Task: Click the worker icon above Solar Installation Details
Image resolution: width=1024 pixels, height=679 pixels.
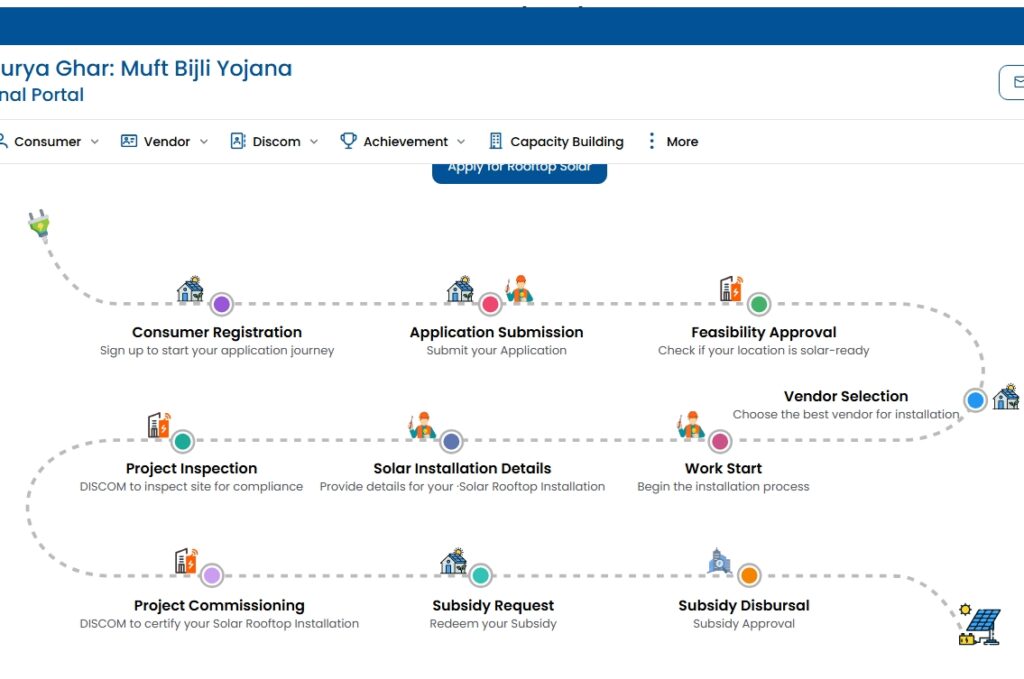Action: [423, 426]
